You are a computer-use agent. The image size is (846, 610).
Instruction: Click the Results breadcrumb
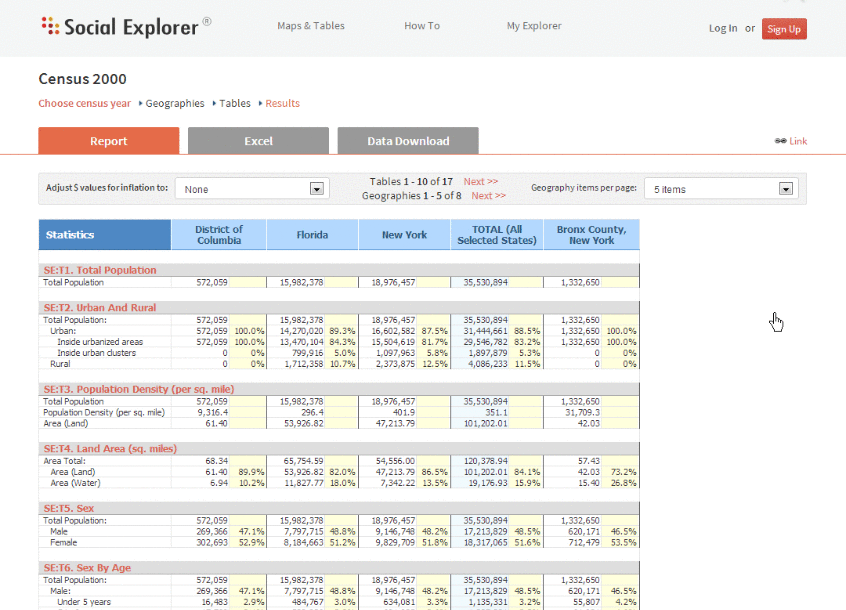click(282, 103)
